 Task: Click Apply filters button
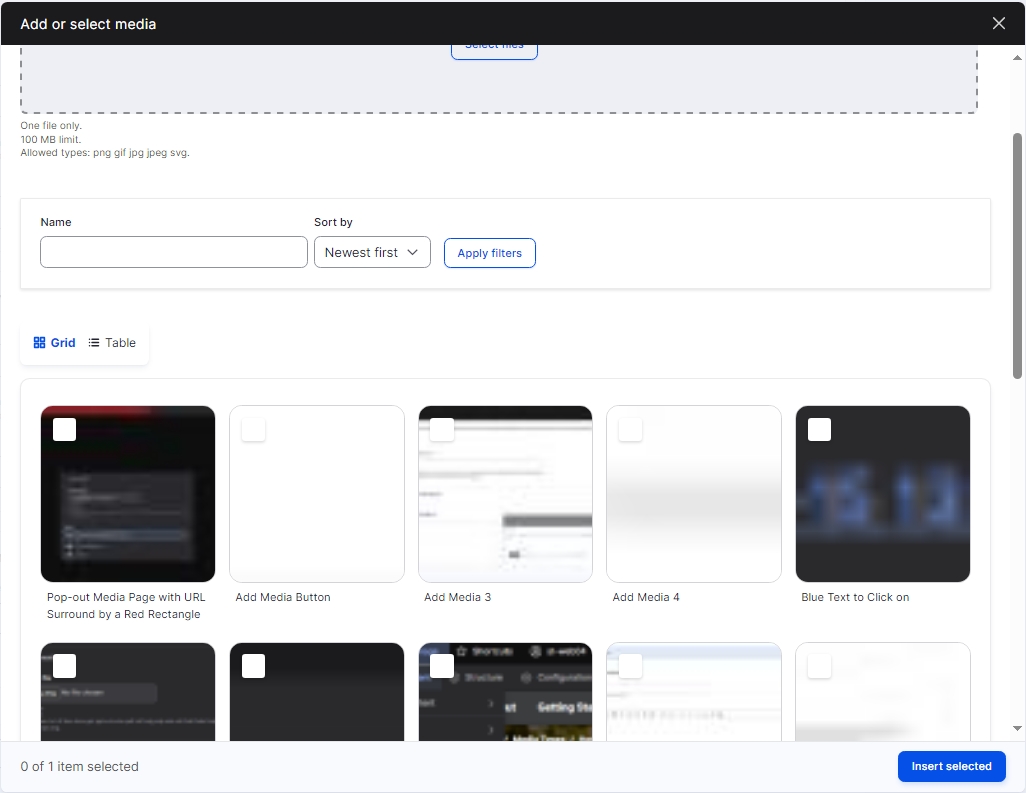click(489, 253)
